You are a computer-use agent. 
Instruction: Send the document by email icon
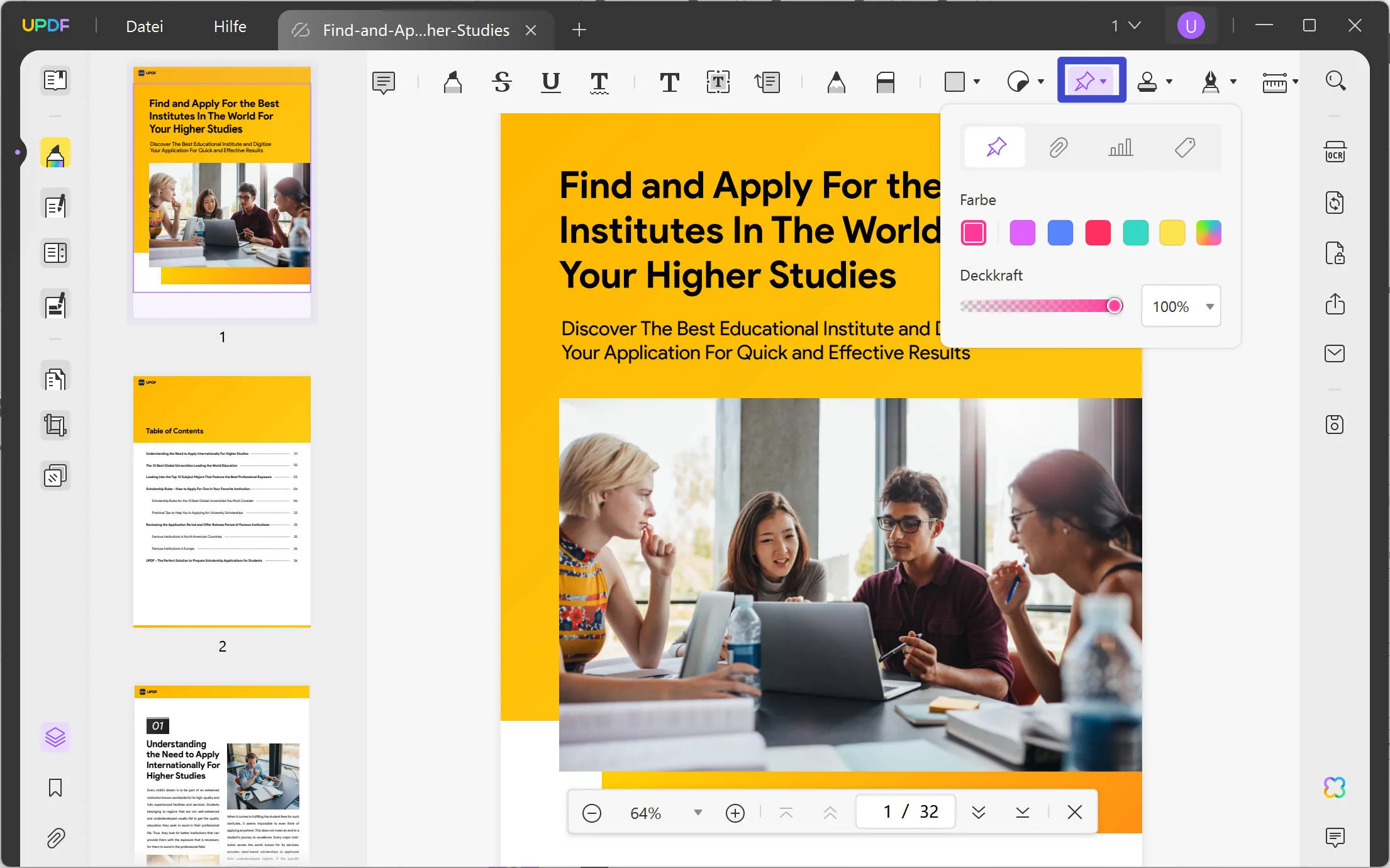[1335, 353]
